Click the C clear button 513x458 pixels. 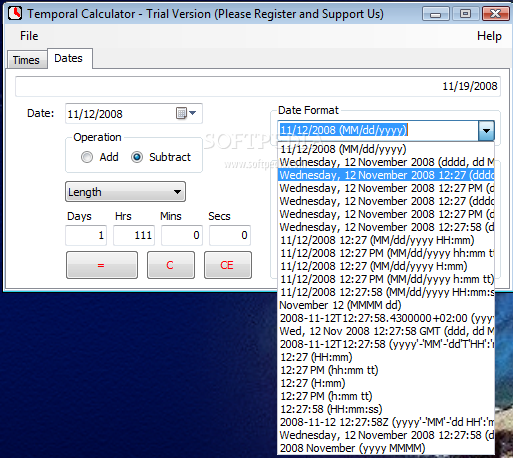pos(171,265)
